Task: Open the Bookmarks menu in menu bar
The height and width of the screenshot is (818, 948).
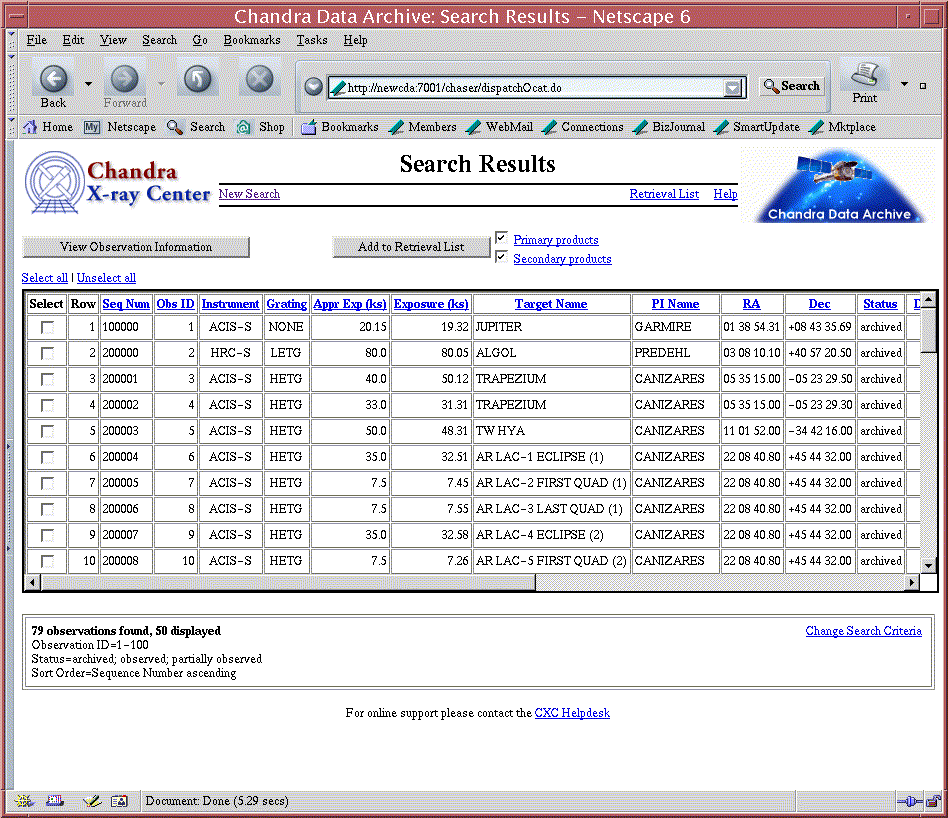Action: 252,40
